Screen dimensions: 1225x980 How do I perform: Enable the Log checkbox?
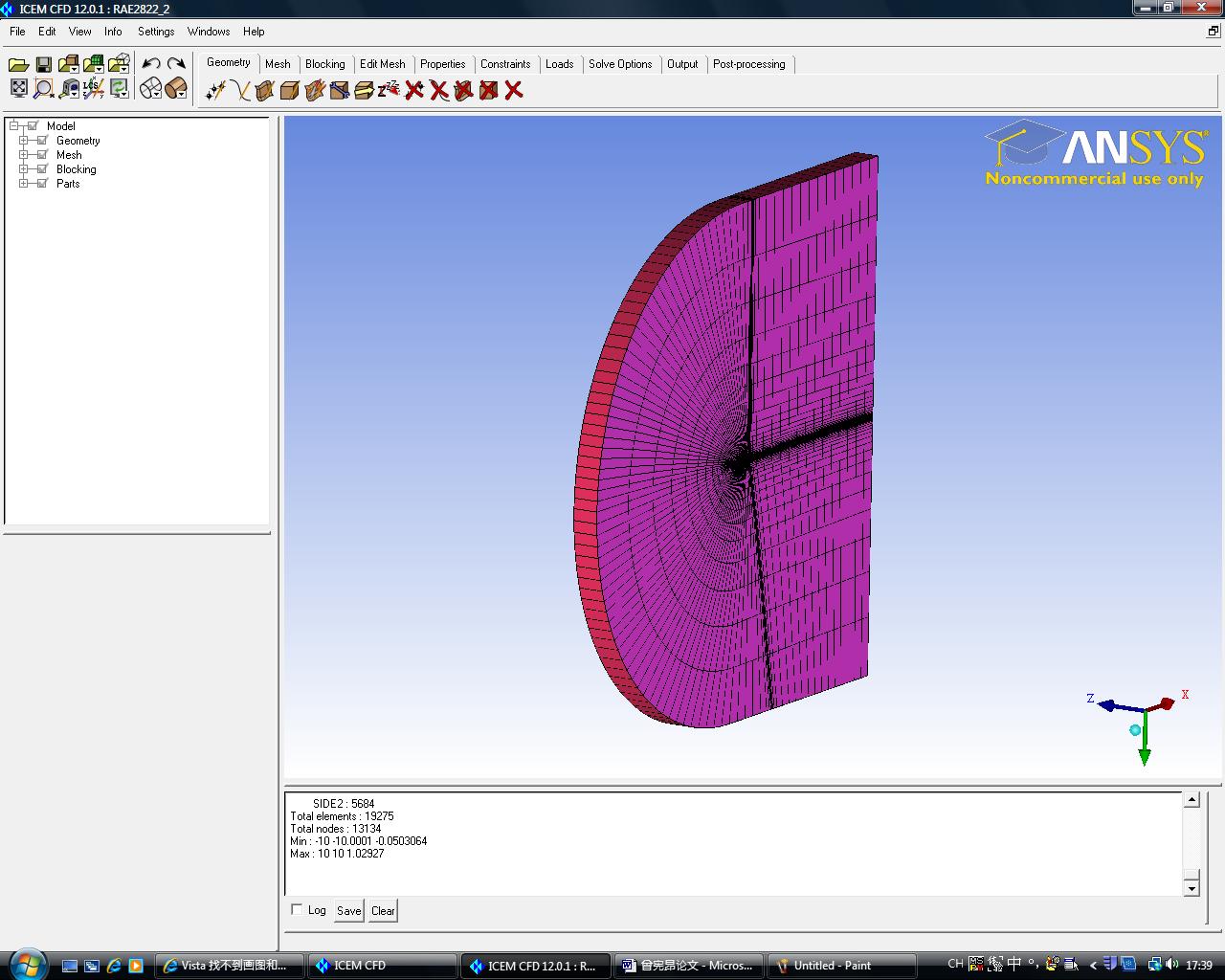[x=297, y=909]
